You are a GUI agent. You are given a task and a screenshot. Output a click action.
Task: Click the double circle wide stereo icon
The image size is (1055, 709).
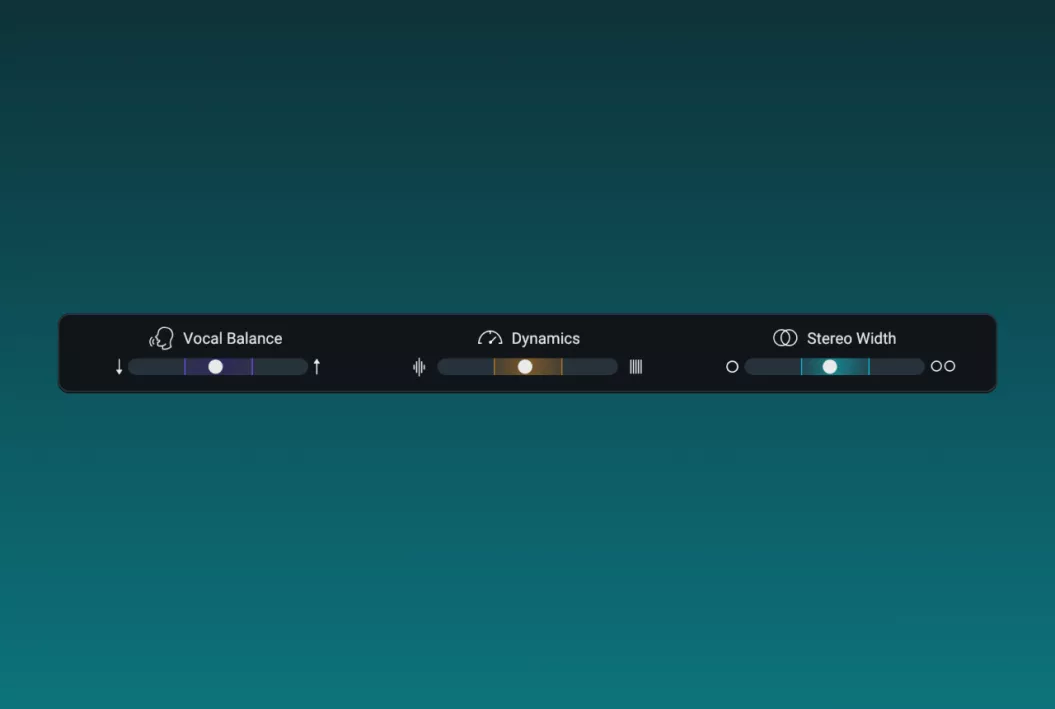[x=943, y=366]
